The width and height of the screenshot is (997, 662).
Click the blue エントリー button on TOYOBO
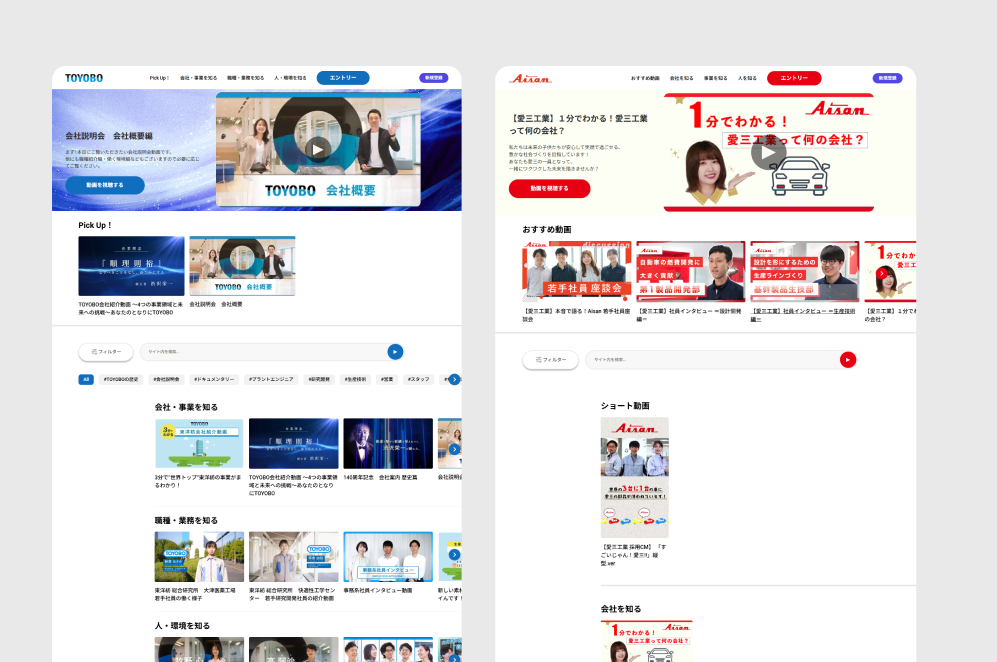[343, 78]
